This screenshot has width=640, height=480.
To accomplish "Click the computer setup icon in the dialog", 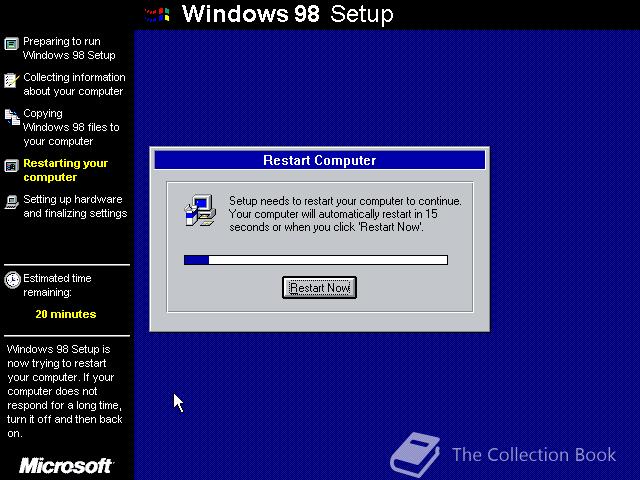I will (200, 210).
